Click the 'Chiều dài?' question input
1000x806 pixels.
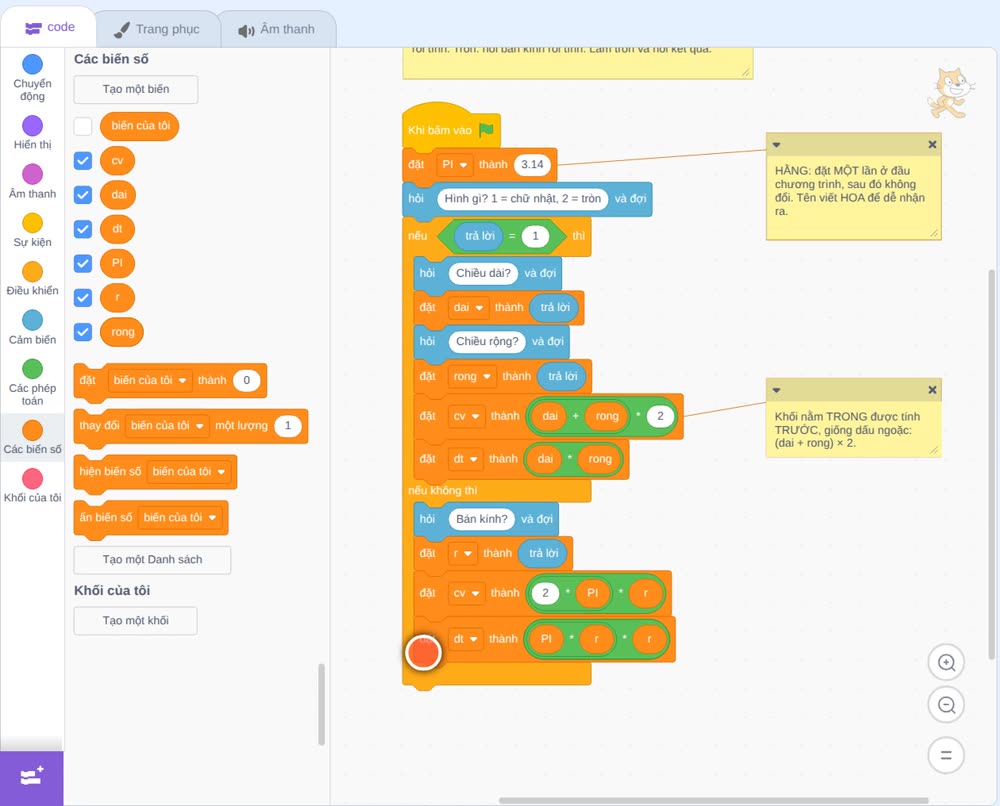coord(483,273)
